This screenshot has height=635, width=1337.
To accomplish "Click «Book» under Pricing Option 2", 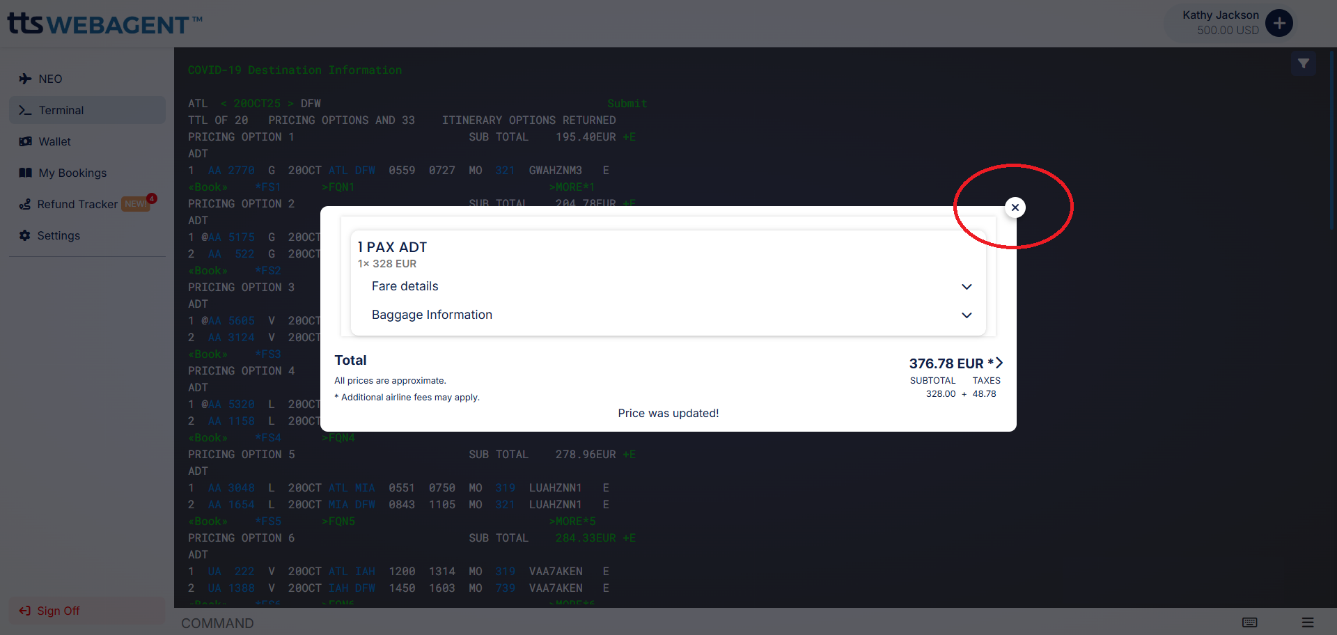I will click(208, 270).
